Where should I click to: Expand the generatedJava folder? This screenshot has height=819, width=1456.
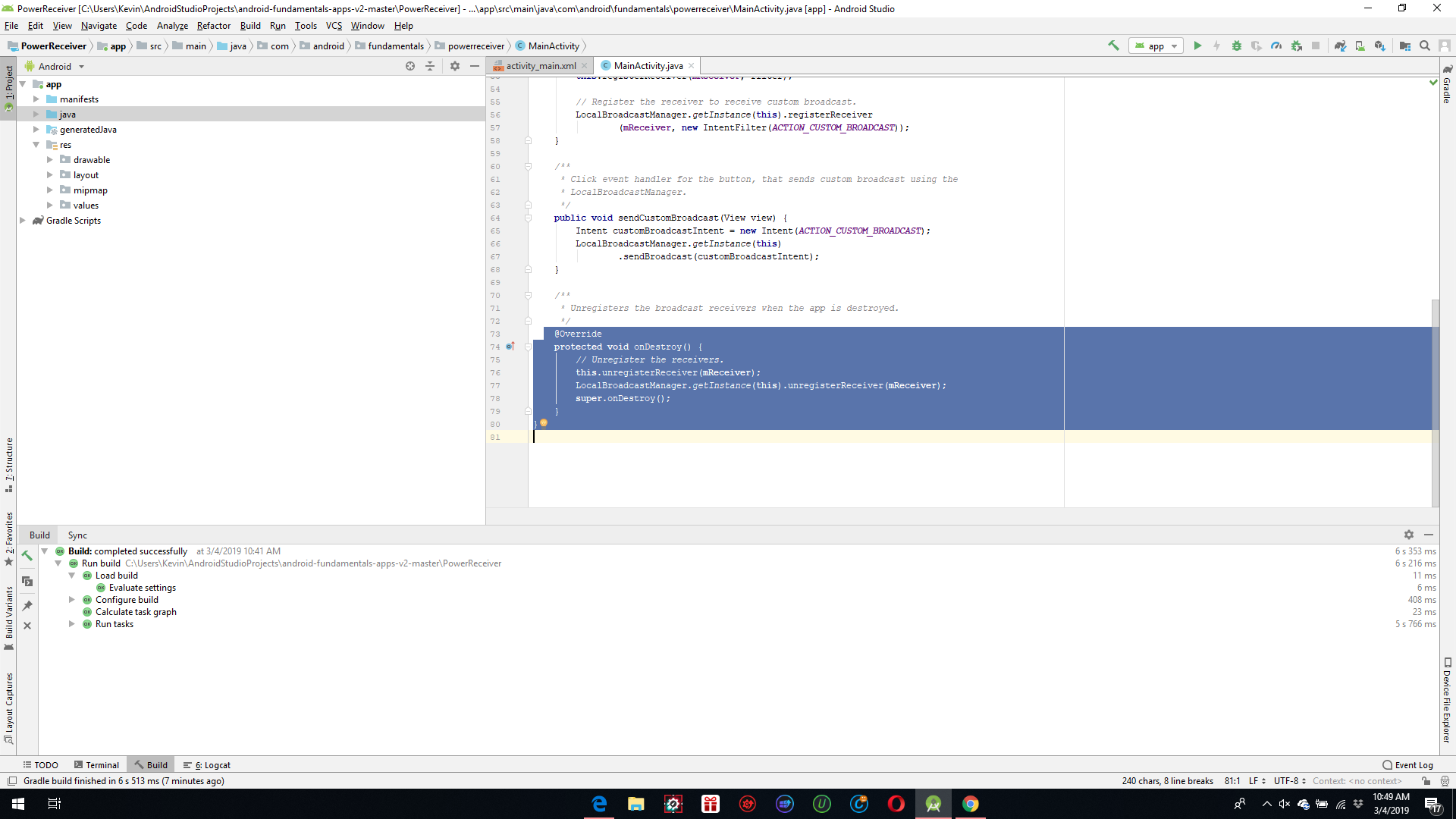[36, 130]
